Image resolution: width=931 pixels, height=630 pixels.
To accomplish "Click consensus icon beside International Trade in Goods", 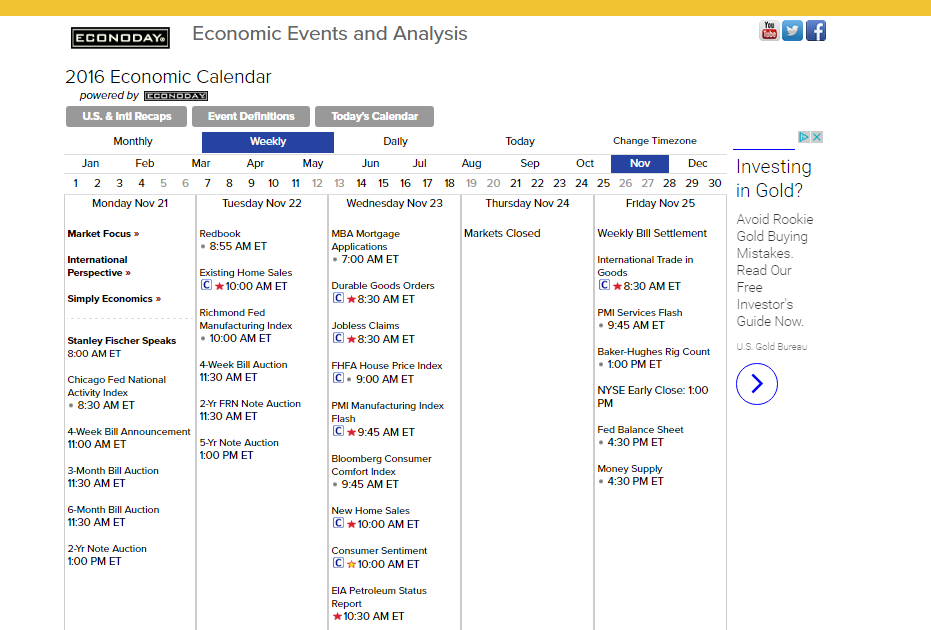I will click(x=604, y=286).
